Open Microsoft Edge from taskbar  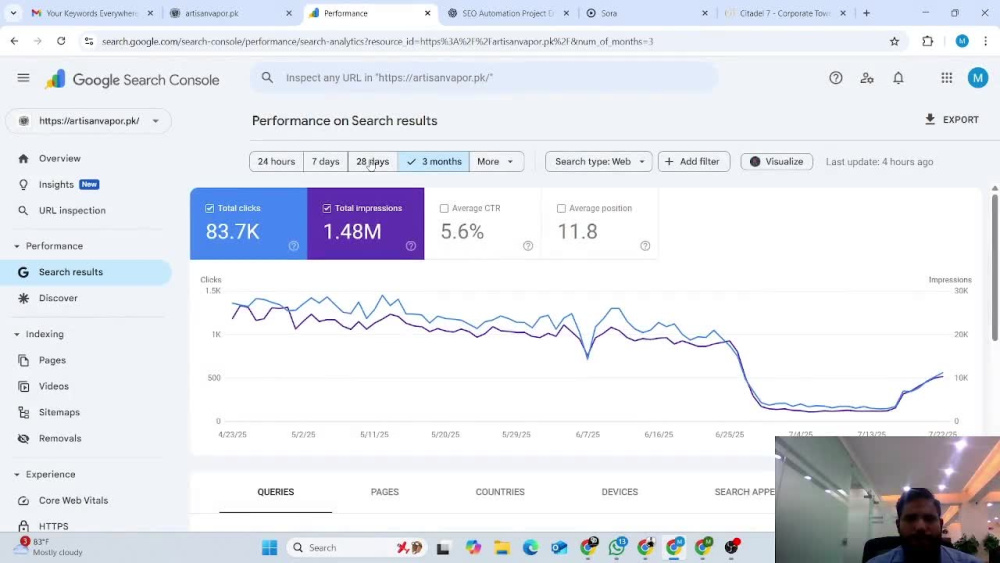coord(531,548)
